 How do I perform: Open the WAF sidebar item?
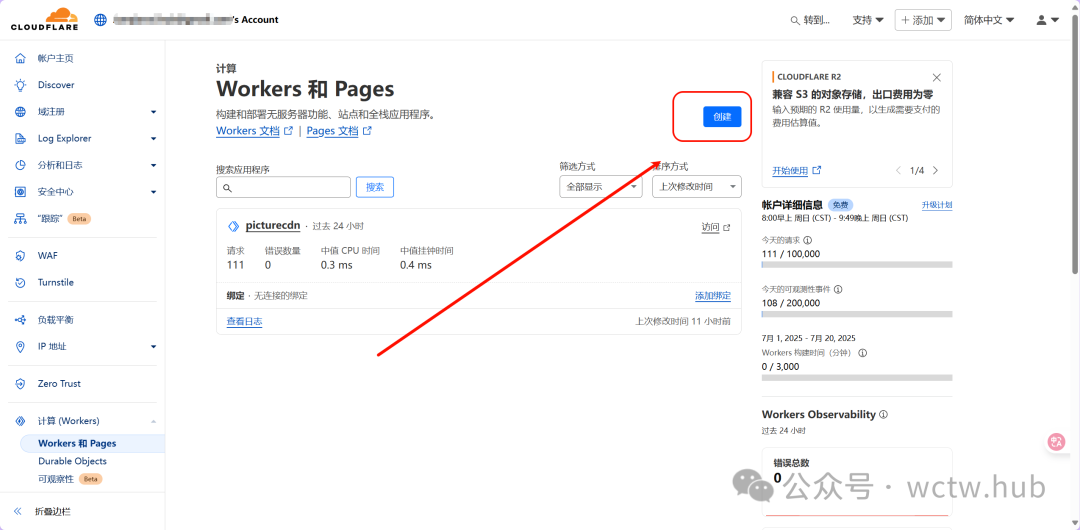[48, 256]
